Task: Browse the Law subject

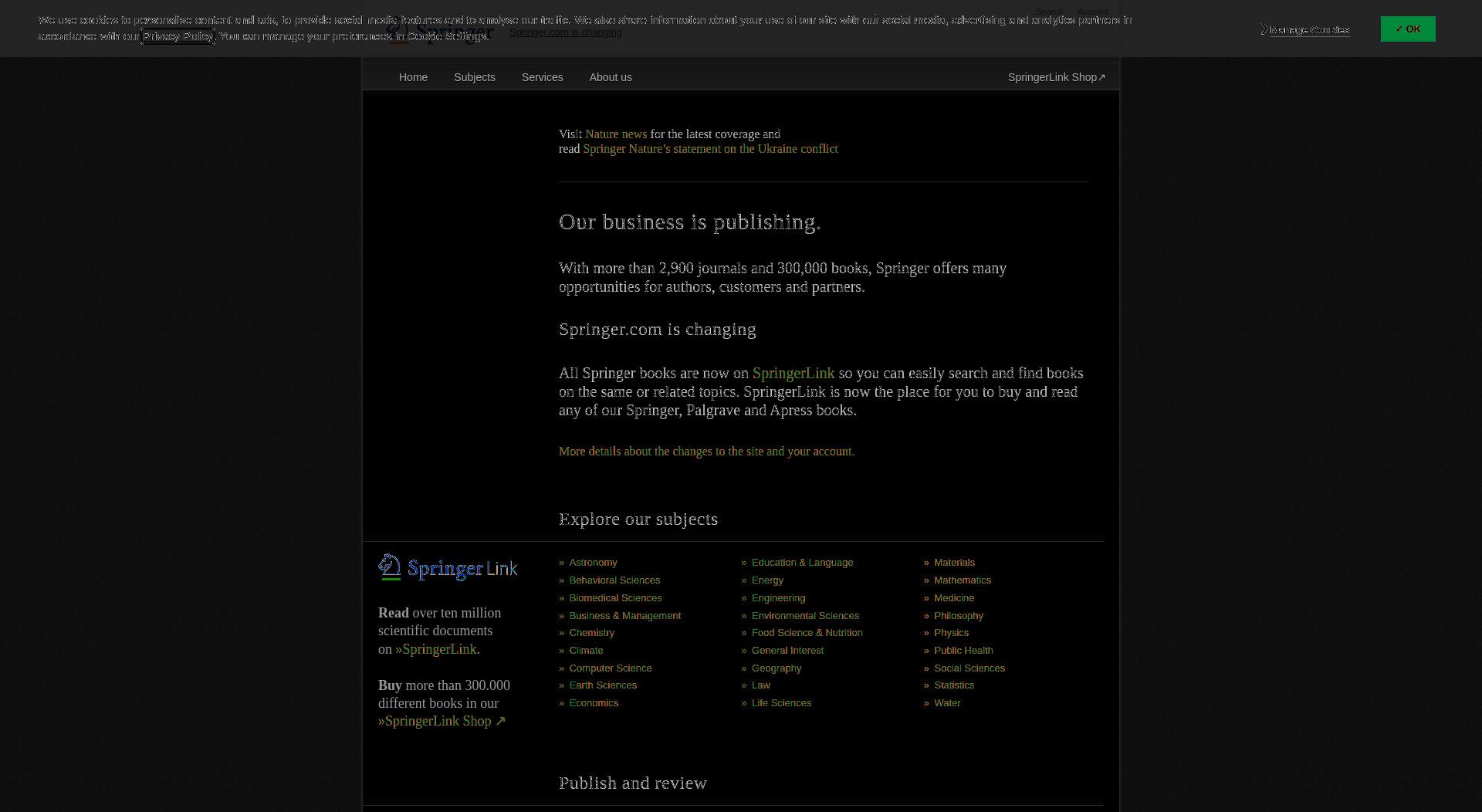Action: click(761, 685)
